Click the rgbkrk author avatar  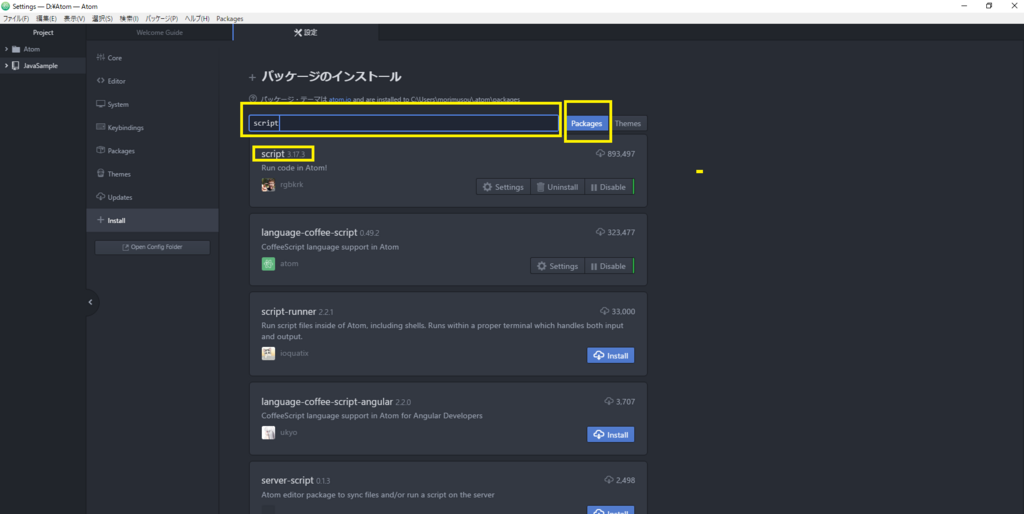coord(268,185)
